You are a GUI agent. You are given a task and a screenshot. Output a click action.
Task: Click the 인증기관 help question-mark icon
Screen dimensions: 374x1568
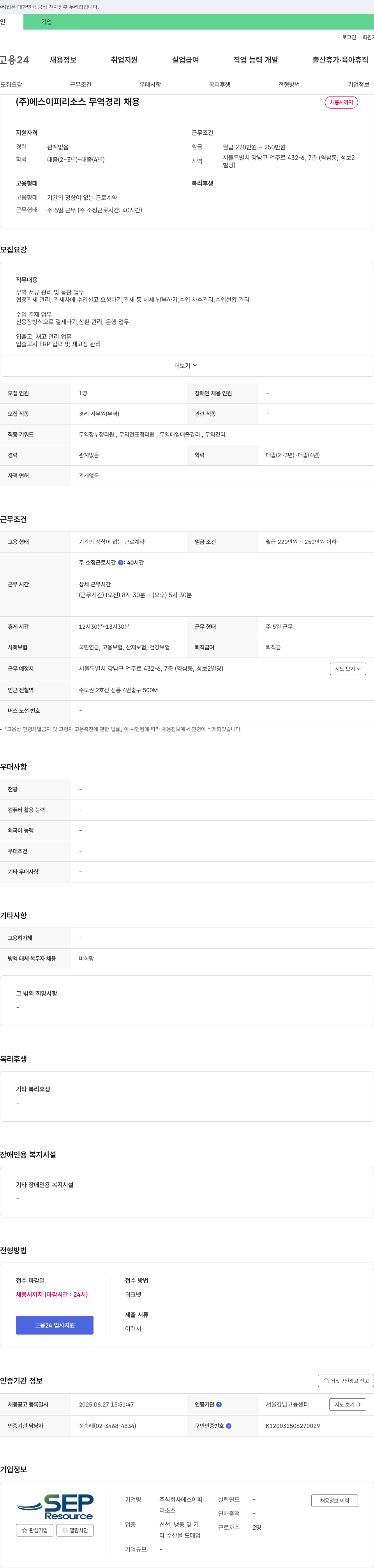219,1404
